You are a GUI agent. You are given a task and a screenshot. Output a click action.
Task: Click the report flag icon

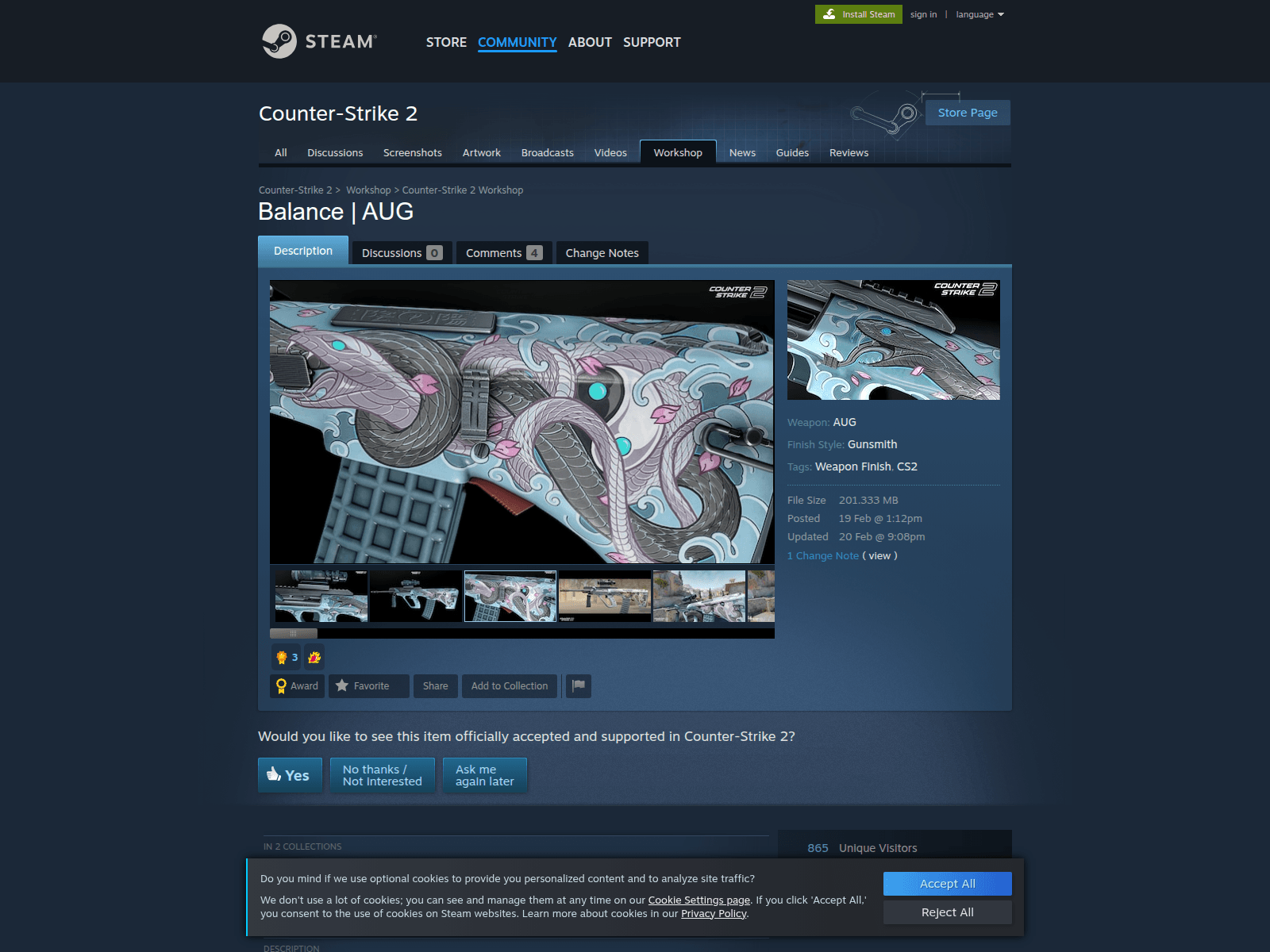pos(579,686)
